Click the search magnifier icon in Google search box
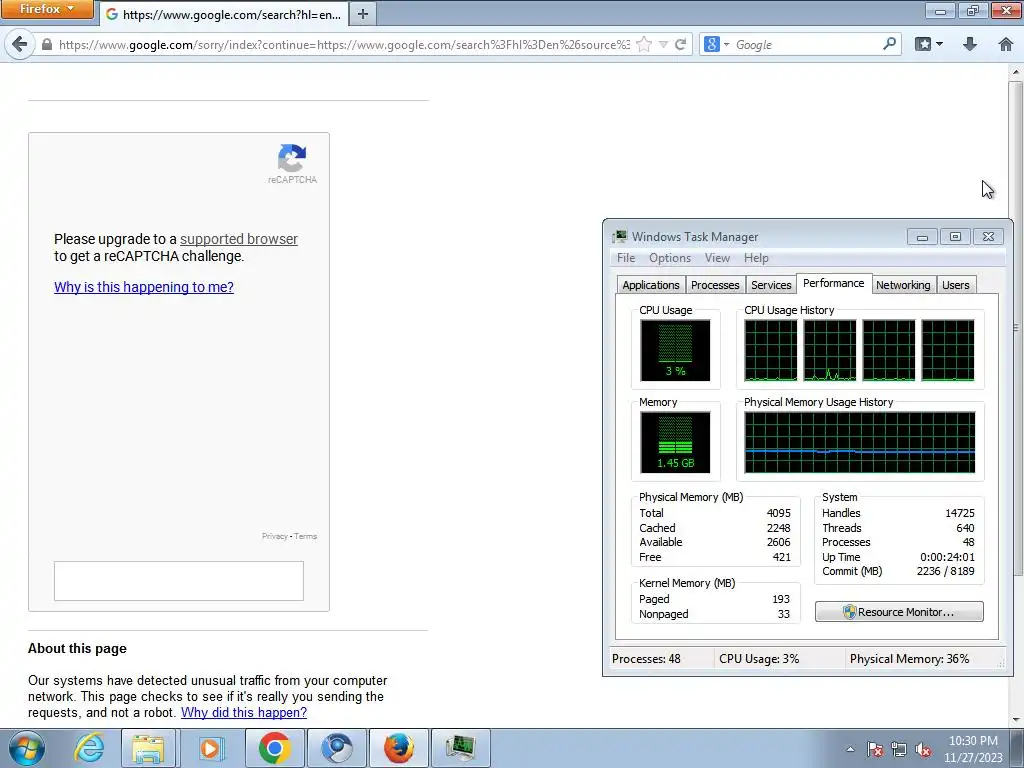Screen dimensions: 1024x768 click(x=889, y=44)
